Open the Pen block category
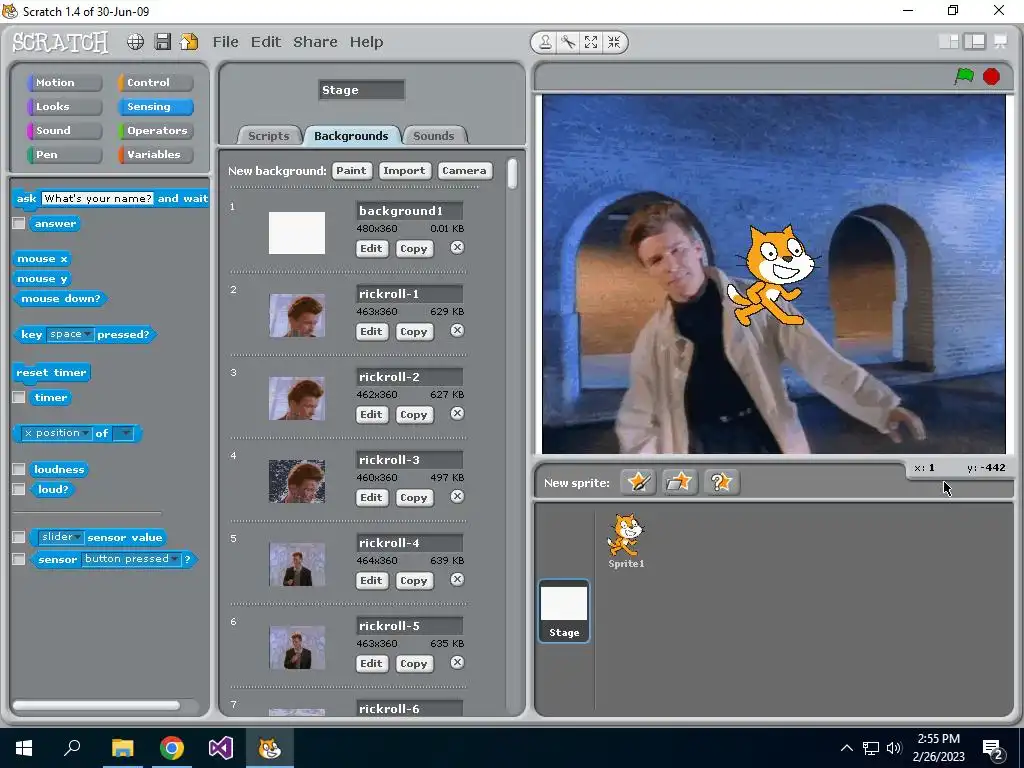The width and height of the screenshot is (1024, 768). pos(64,155)
